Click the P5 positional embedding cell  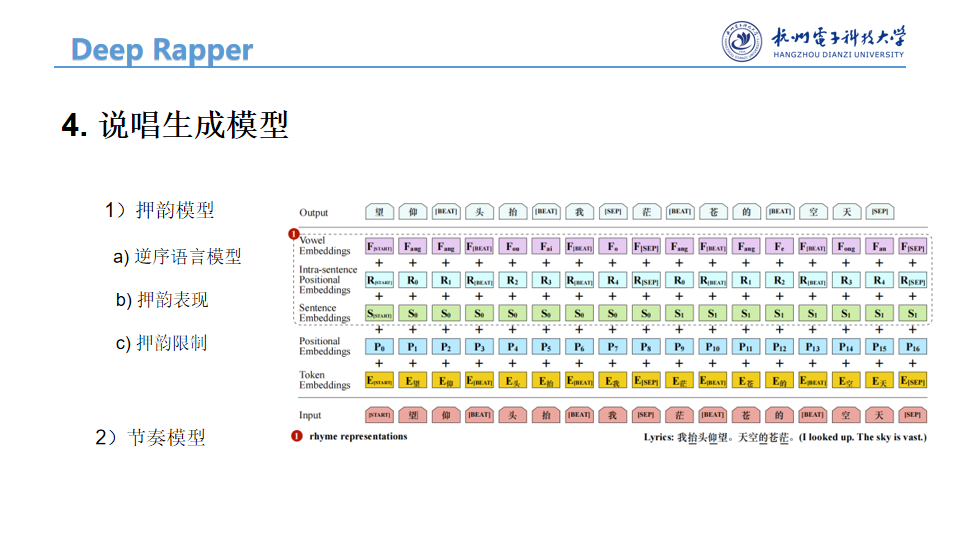click(x=546, y=347)
